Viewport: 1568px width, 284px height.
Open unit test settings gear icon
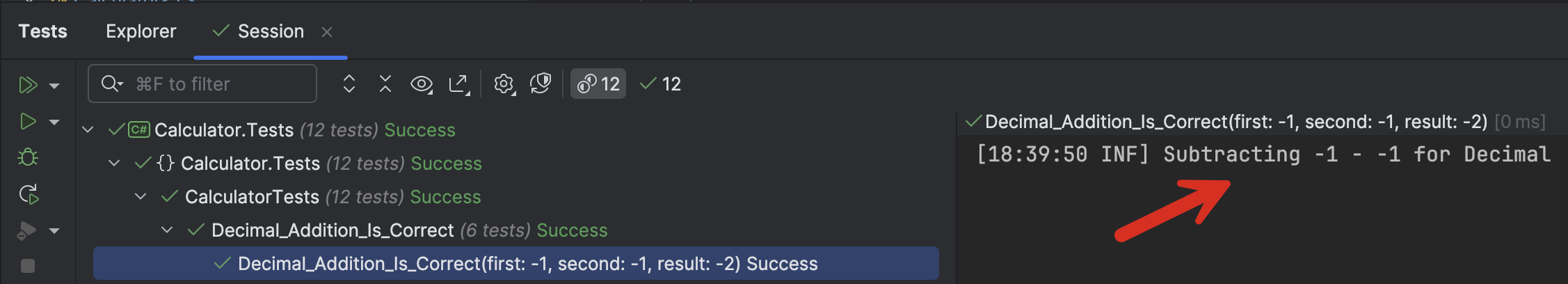[504, 84]
